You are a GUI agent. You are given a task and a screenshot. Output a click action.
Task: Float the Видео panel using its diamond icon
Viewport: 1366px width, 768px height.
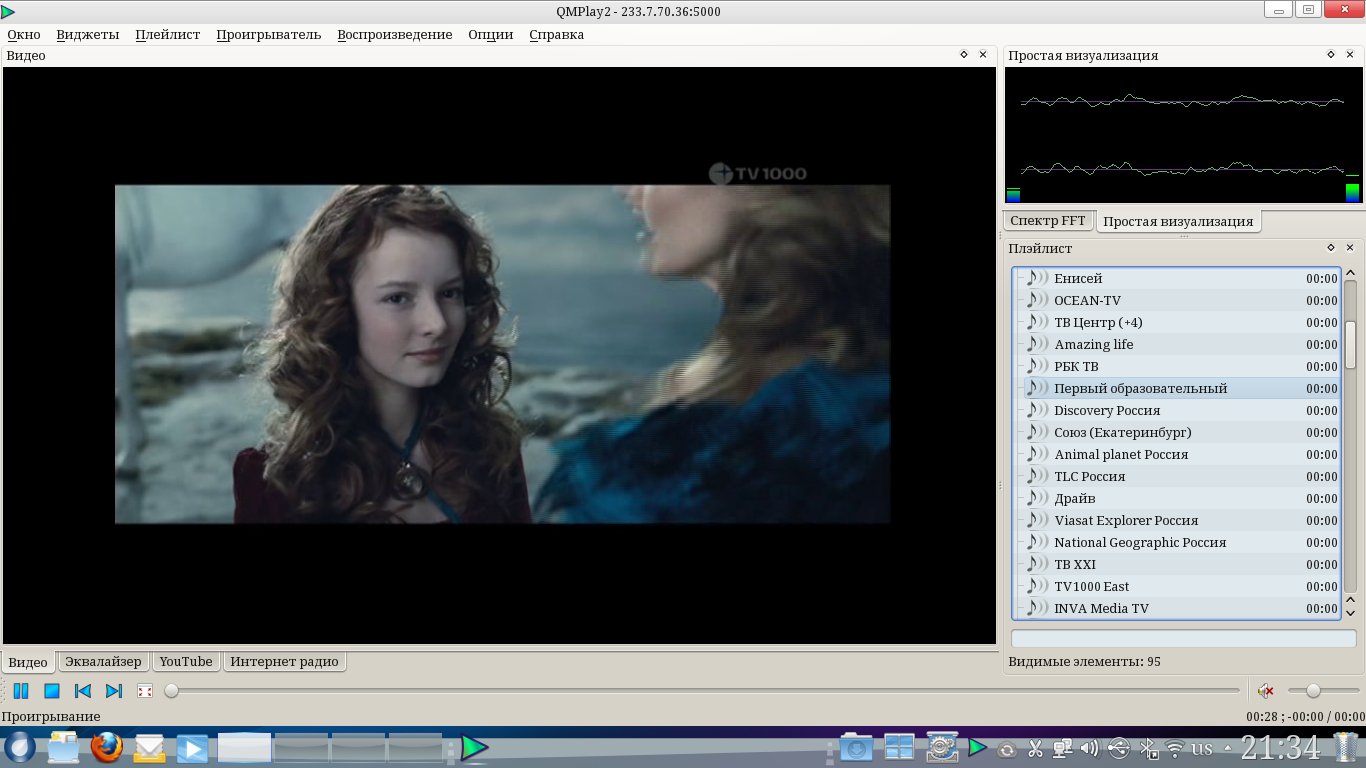(963, 55)
